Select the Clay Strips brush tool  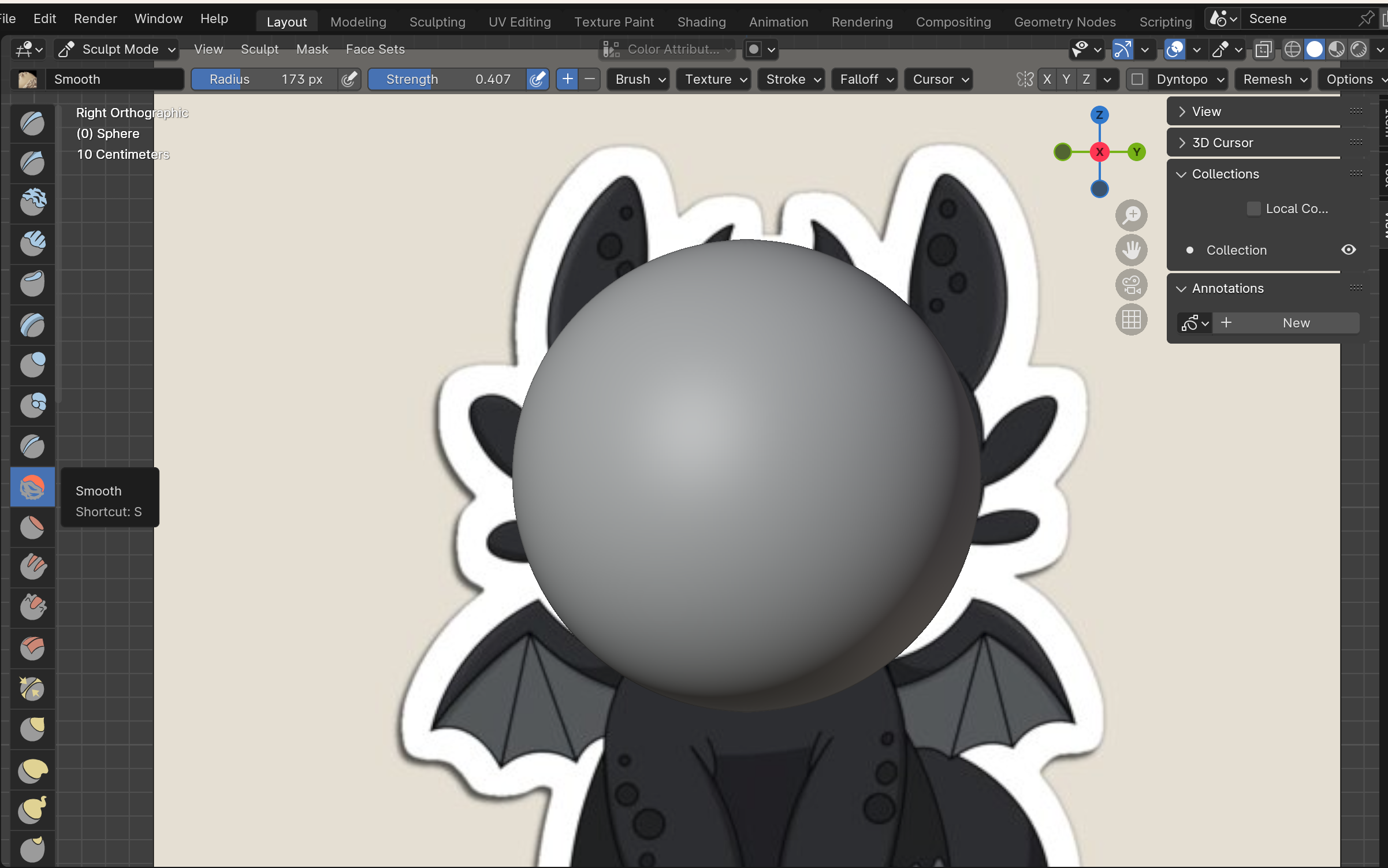pos(32,243)
